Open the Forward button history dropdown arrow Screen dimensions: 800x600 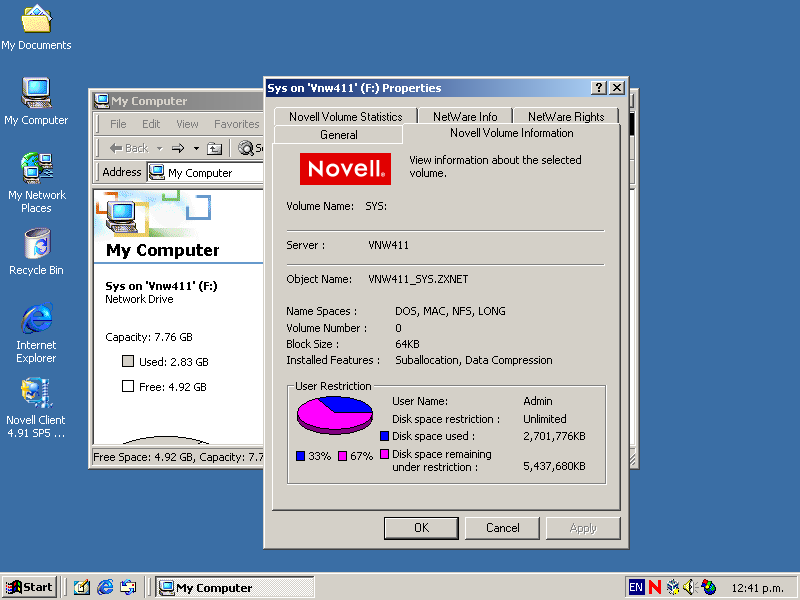tap(196, 148)
